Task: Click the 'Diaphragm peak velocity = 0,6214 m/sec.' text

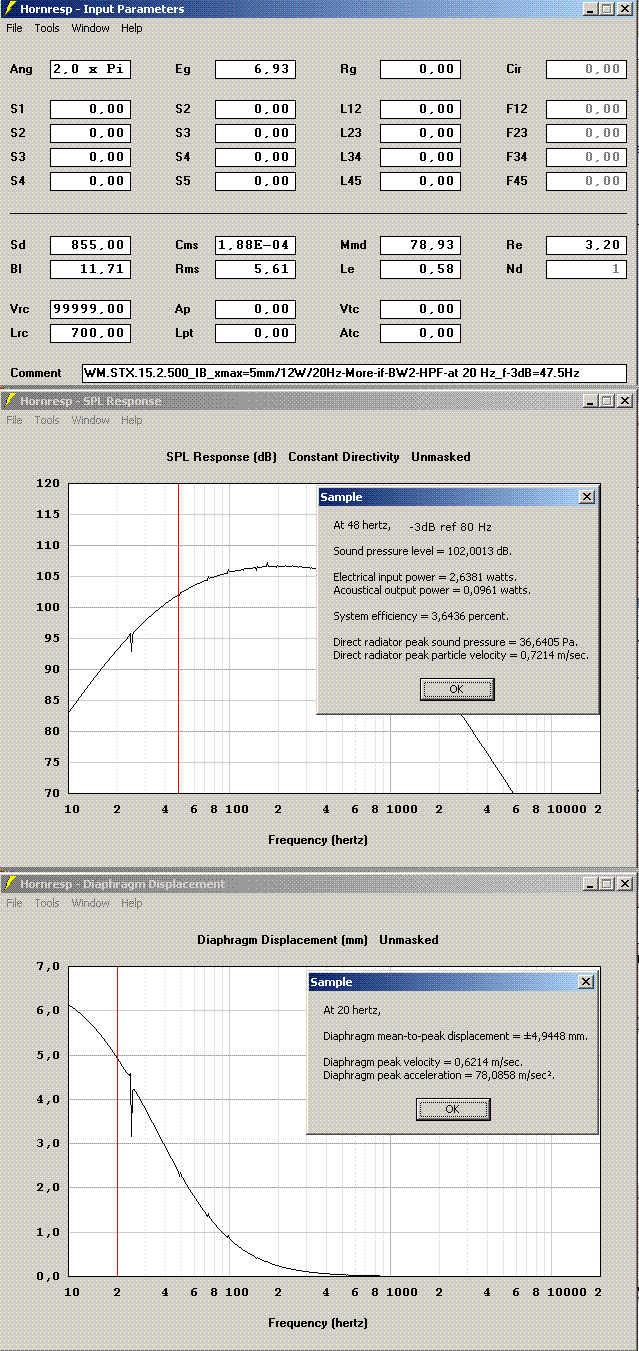Action: tap(423, 1061)
